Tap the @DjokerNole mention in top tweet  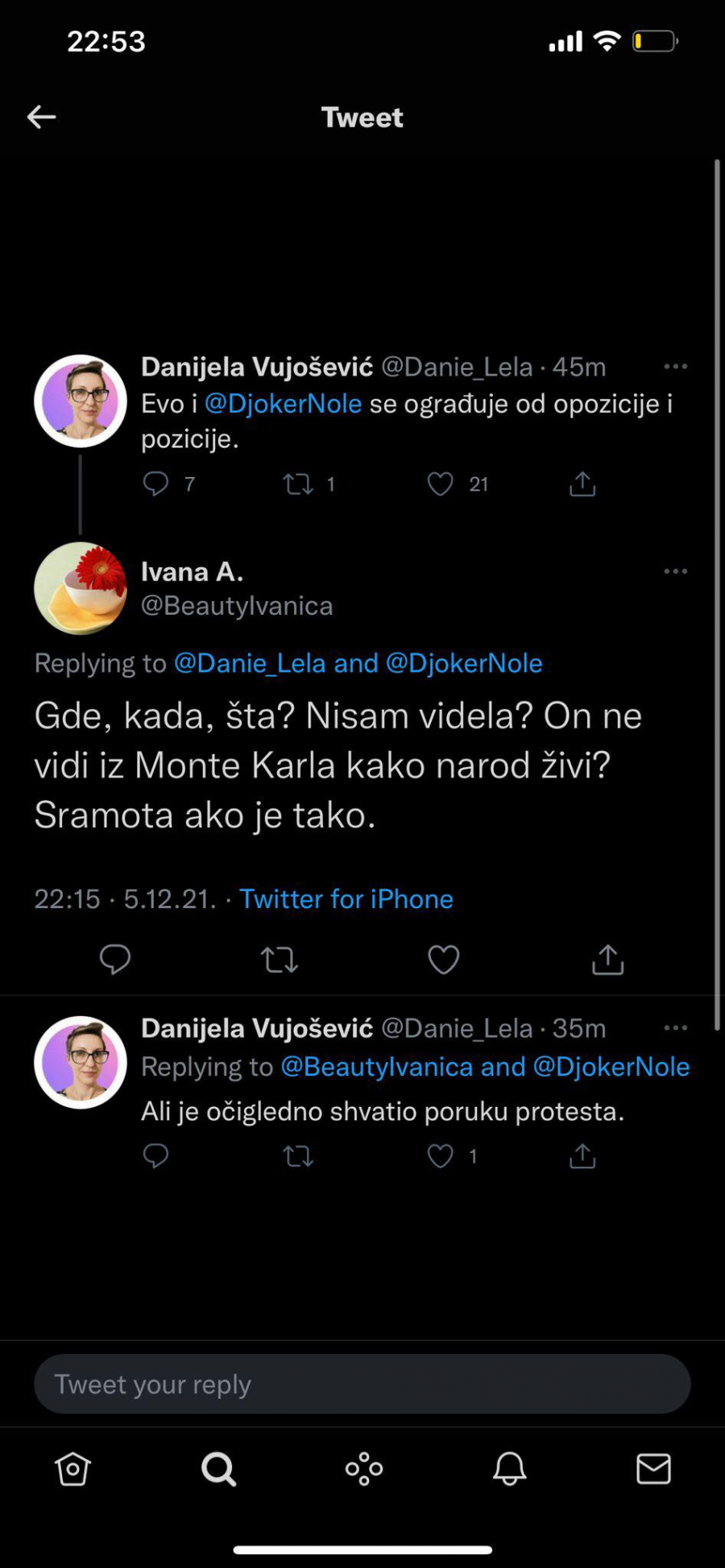click(x=283, y=404)
